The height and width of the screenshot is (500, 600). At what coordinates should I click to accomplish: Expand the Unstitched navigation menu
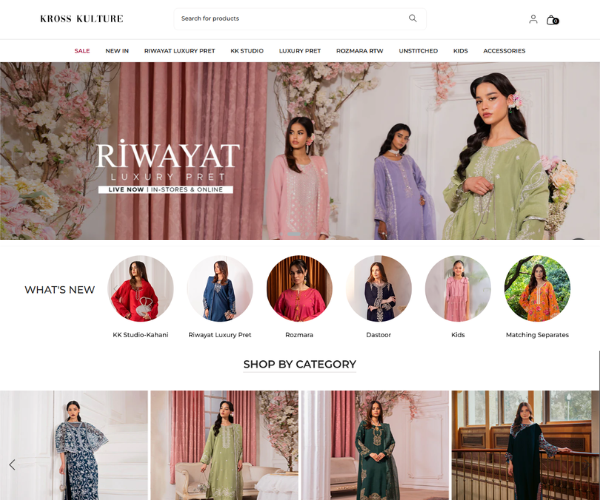tap(418, 51)
